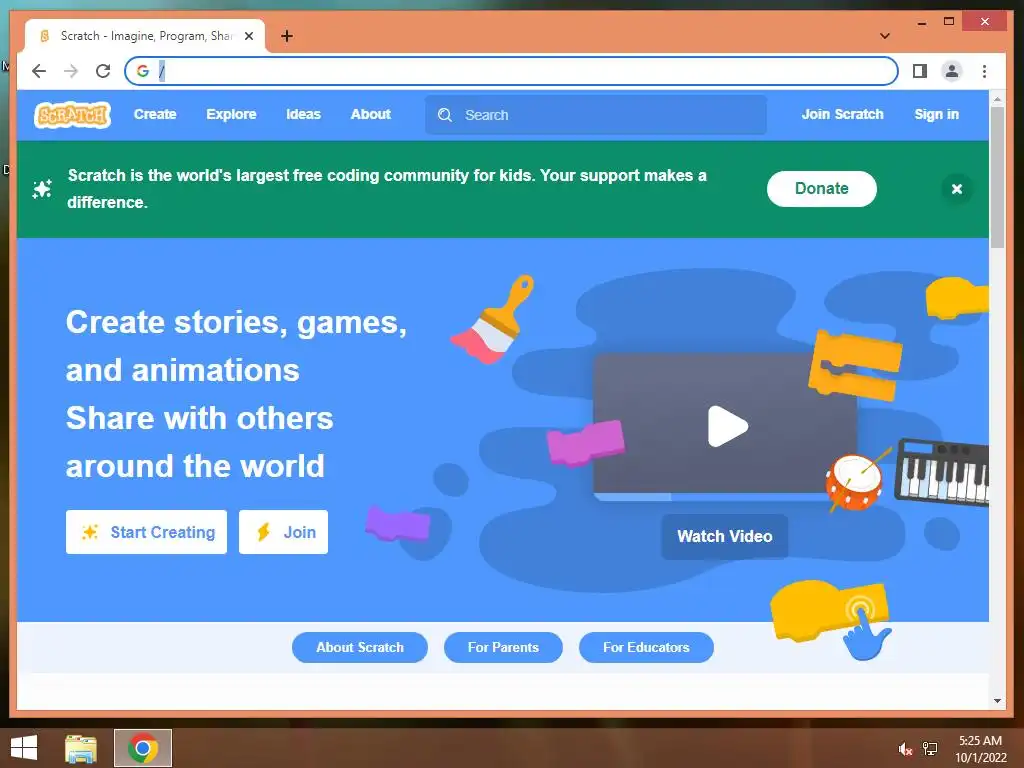Open the Chrome profile avatar icon
The image size is (1024, 768).
(x=952, y=71)
